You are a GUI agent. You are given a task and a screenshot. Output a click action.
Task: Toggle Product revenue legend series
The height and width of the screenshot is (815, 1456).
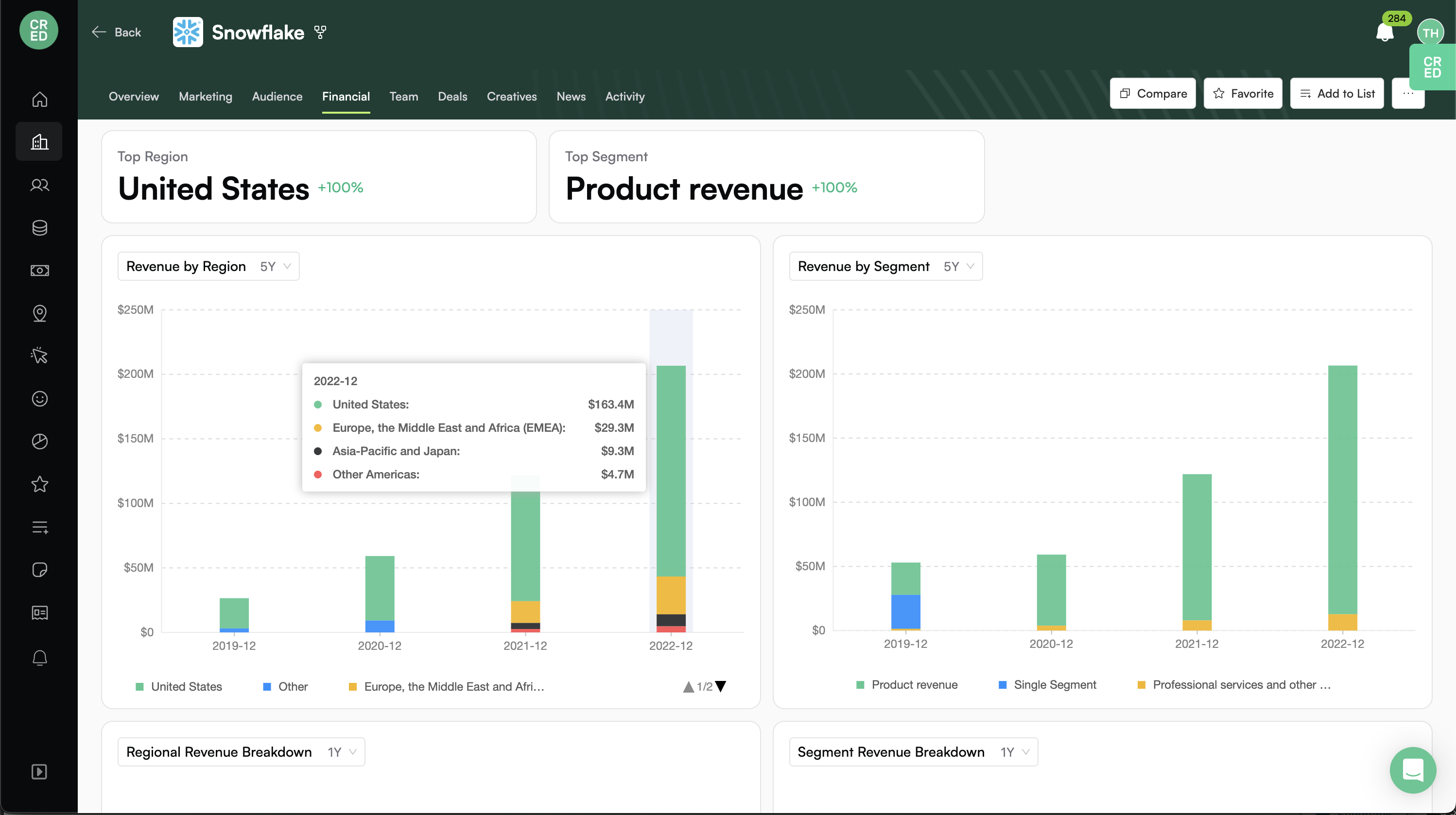click(907, 684)
